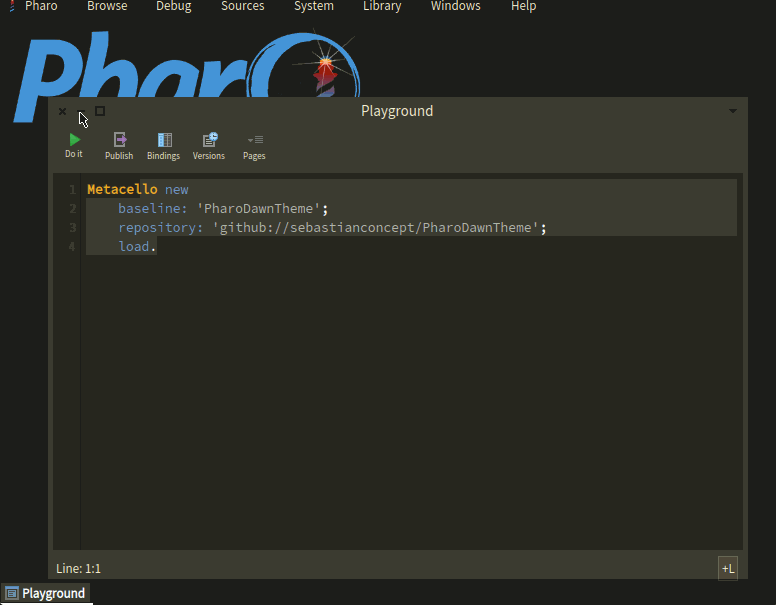Image resolution: width=776 pixels, height=605 pixels.
Task: Click the 'Line: 1:1' status text
Action: 78,568
